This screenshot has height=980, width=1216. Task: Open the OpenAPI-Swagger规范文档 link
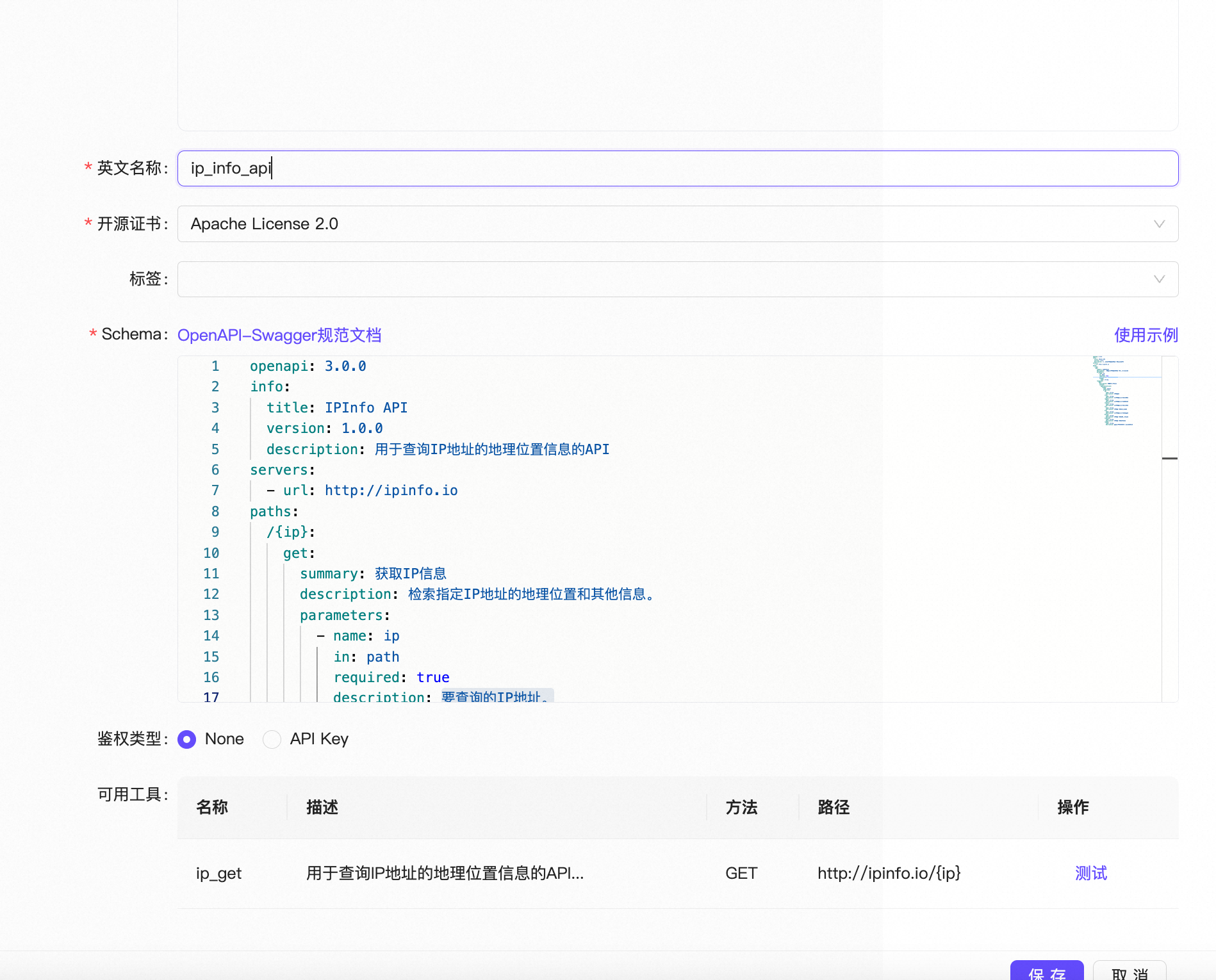279,335
